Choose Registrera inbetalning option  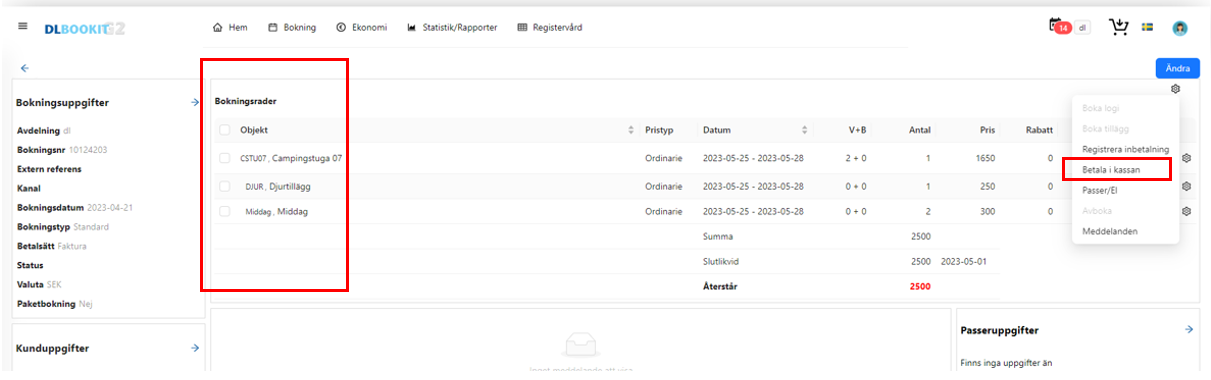pyautogui.click(x=1125, y=149)
